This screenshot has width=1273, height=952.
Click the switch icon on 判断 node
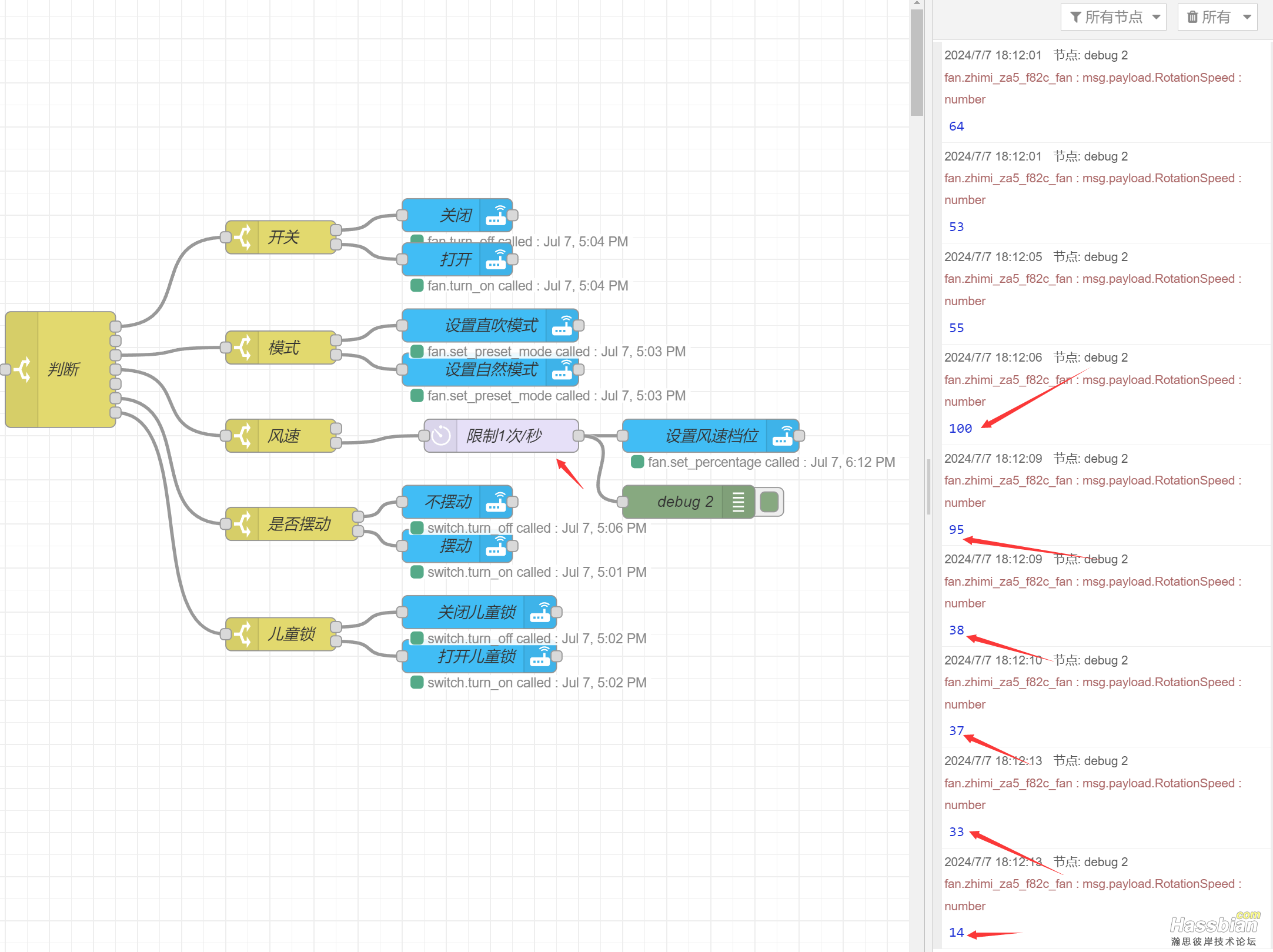click(22, 370)
